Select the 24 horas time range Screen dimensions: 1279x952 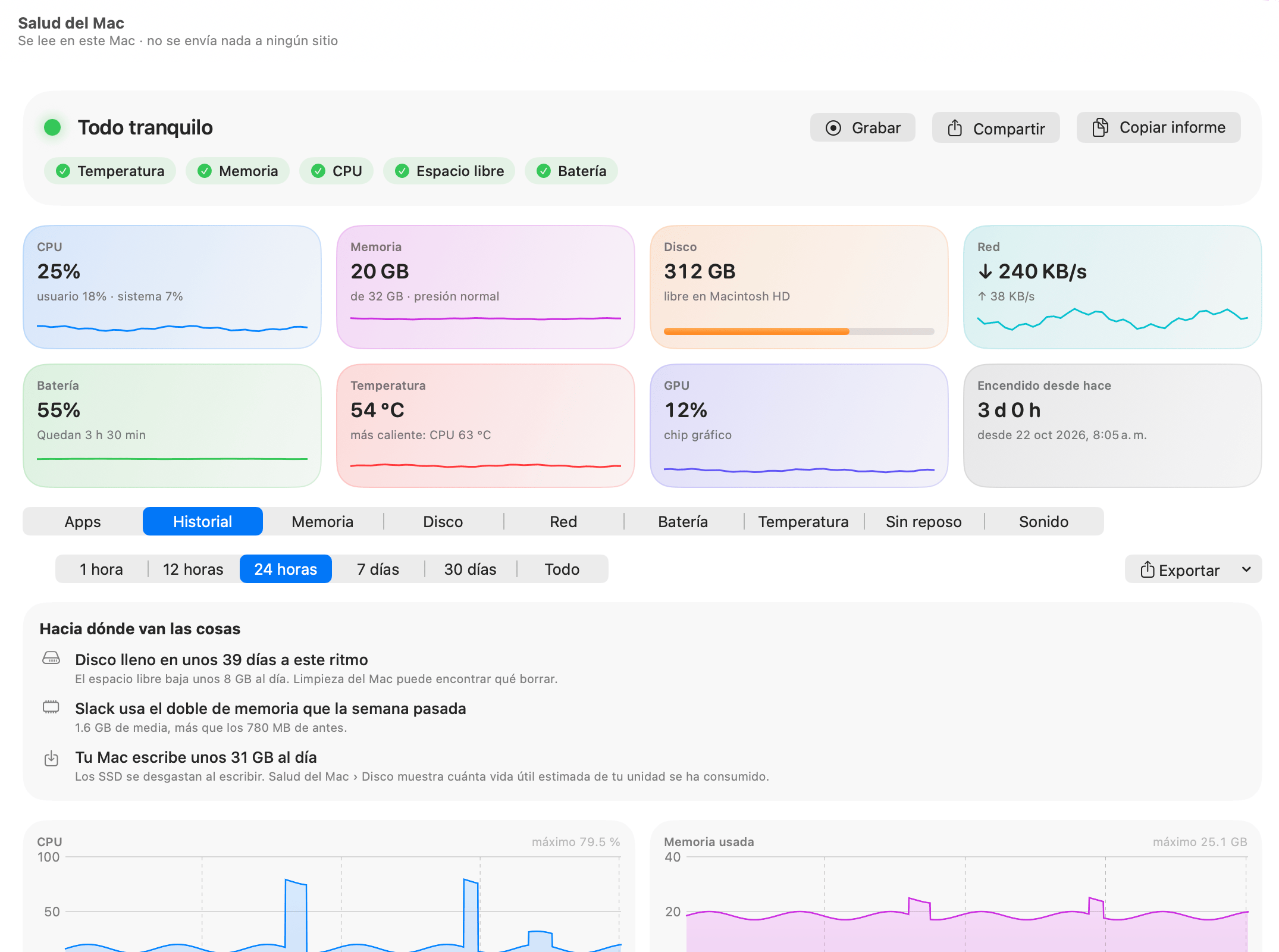tap(286, 569)
